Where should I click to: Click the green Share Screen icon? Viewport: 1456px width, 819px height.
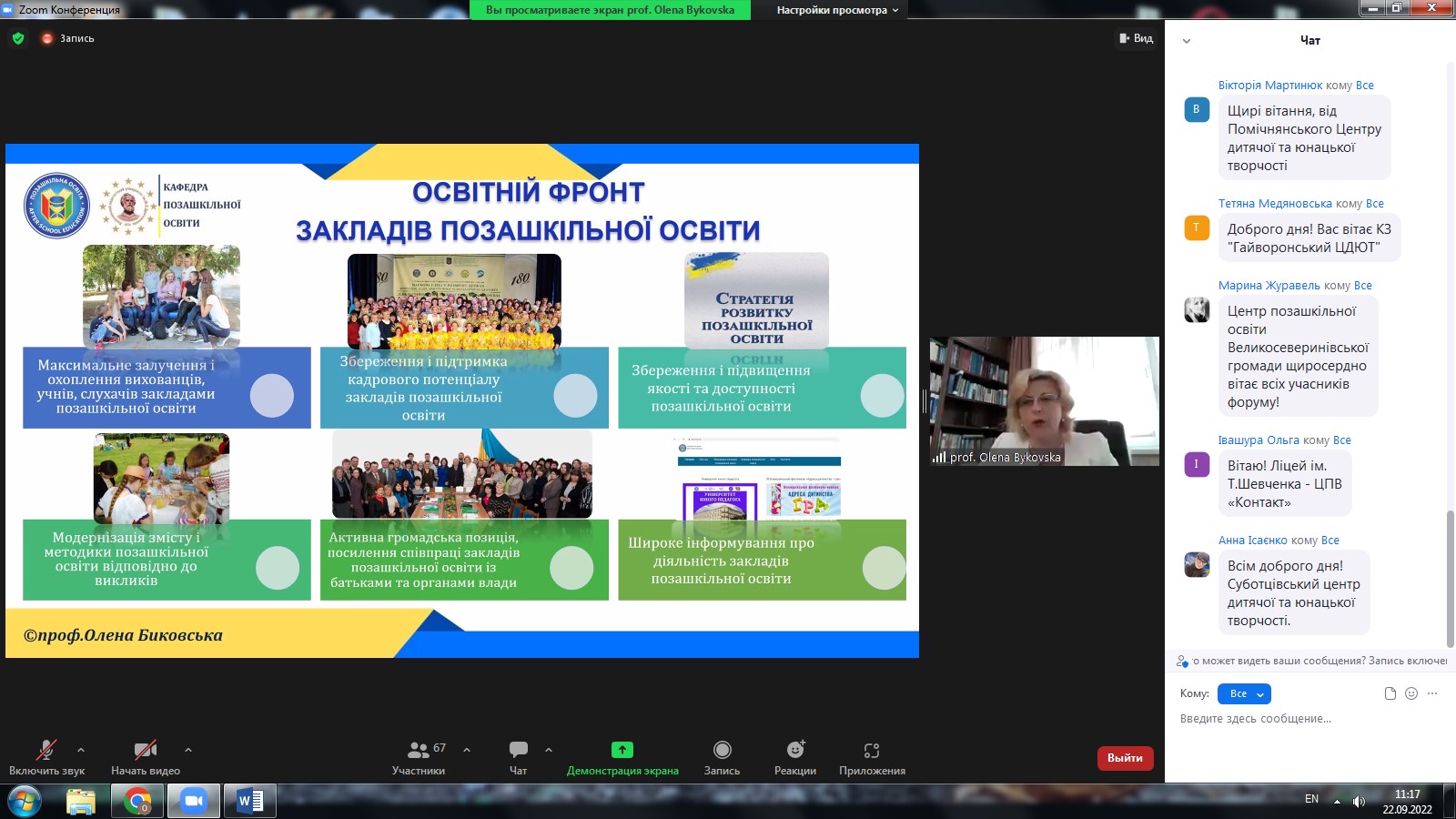click(622, 751)
